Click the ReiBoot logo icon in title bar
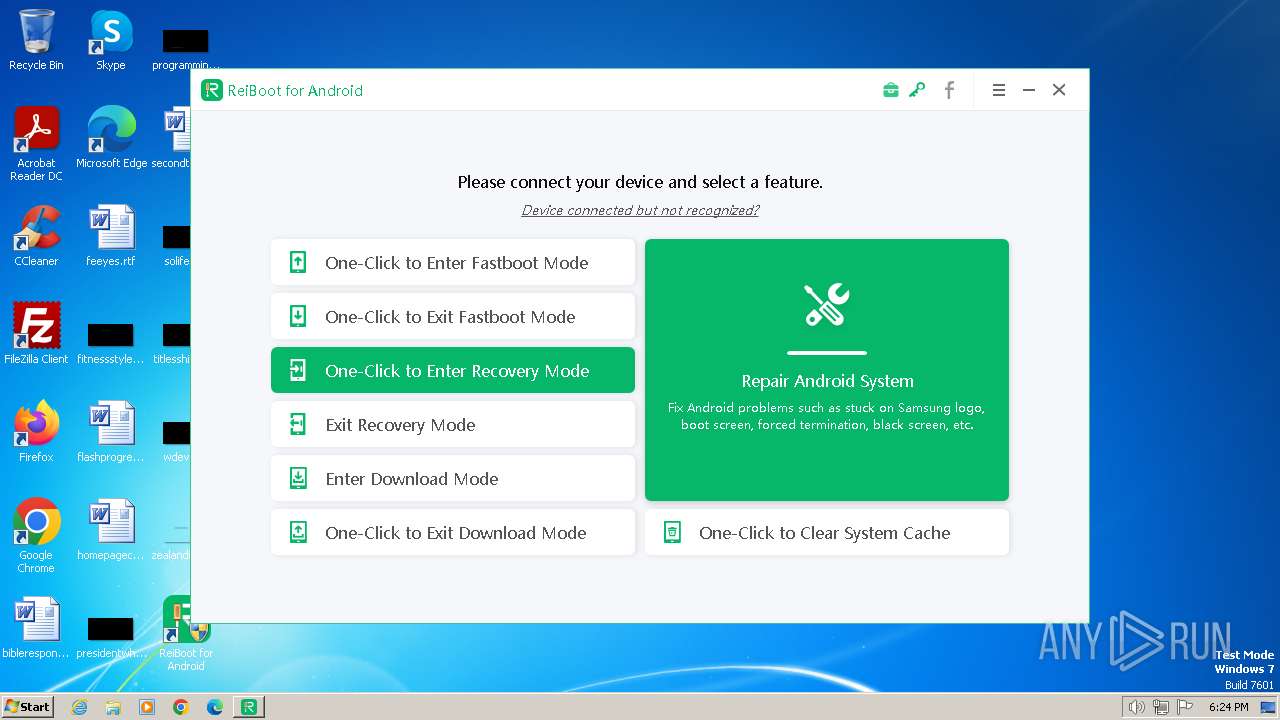 211,91
